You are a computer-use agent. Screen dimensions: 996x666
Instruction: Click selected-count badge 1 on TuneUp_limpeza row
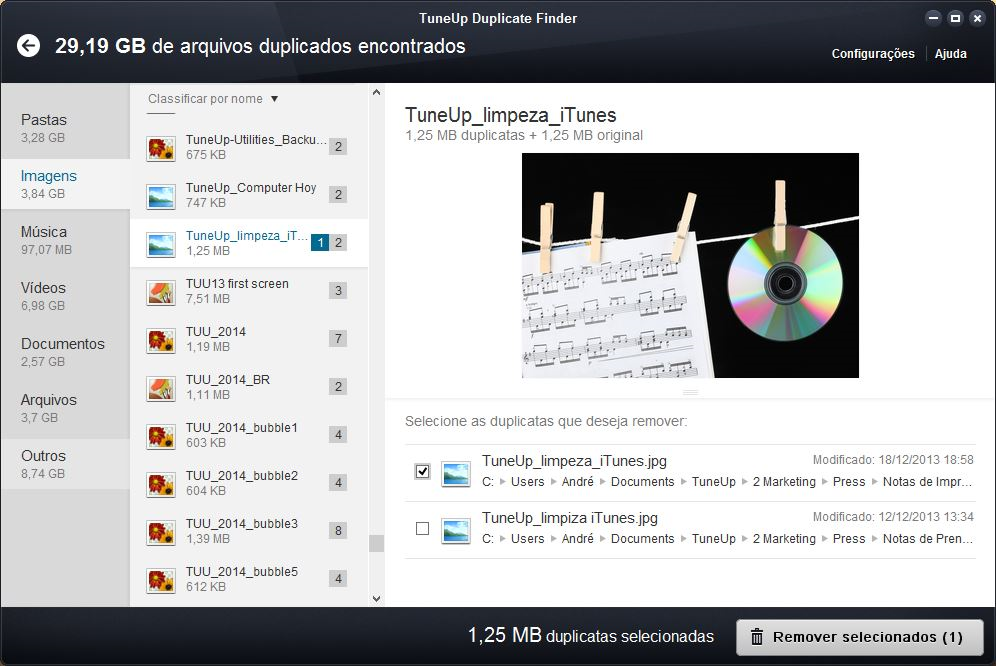[x=320, y=243]
